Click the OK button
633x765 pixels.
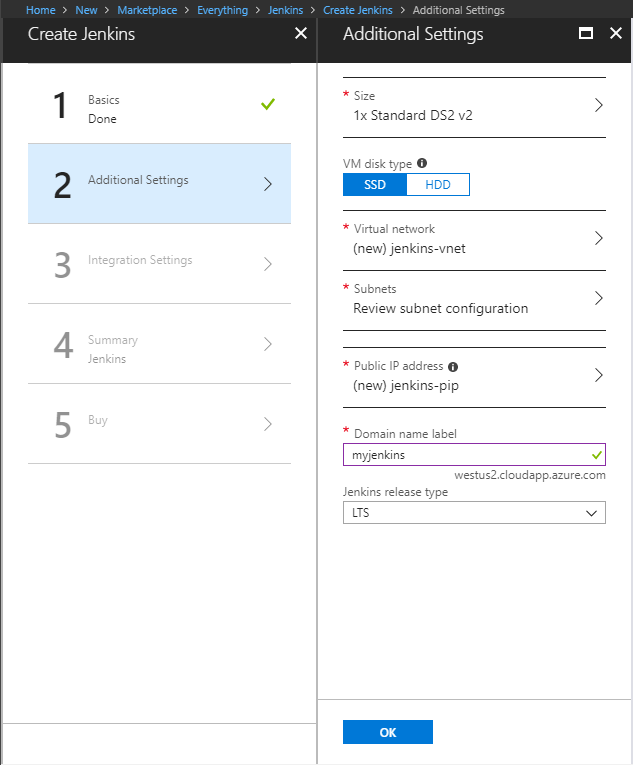point(388,732)
